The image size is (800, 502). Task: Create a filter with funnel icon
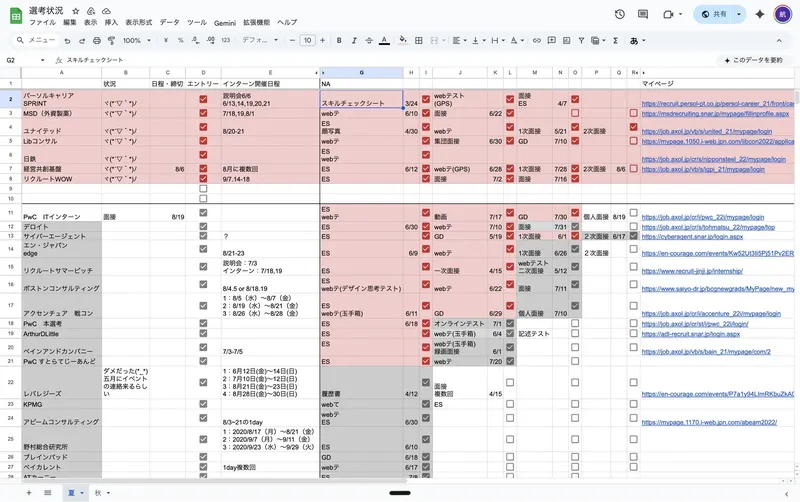pyautogui.click(x=581, y=40)
